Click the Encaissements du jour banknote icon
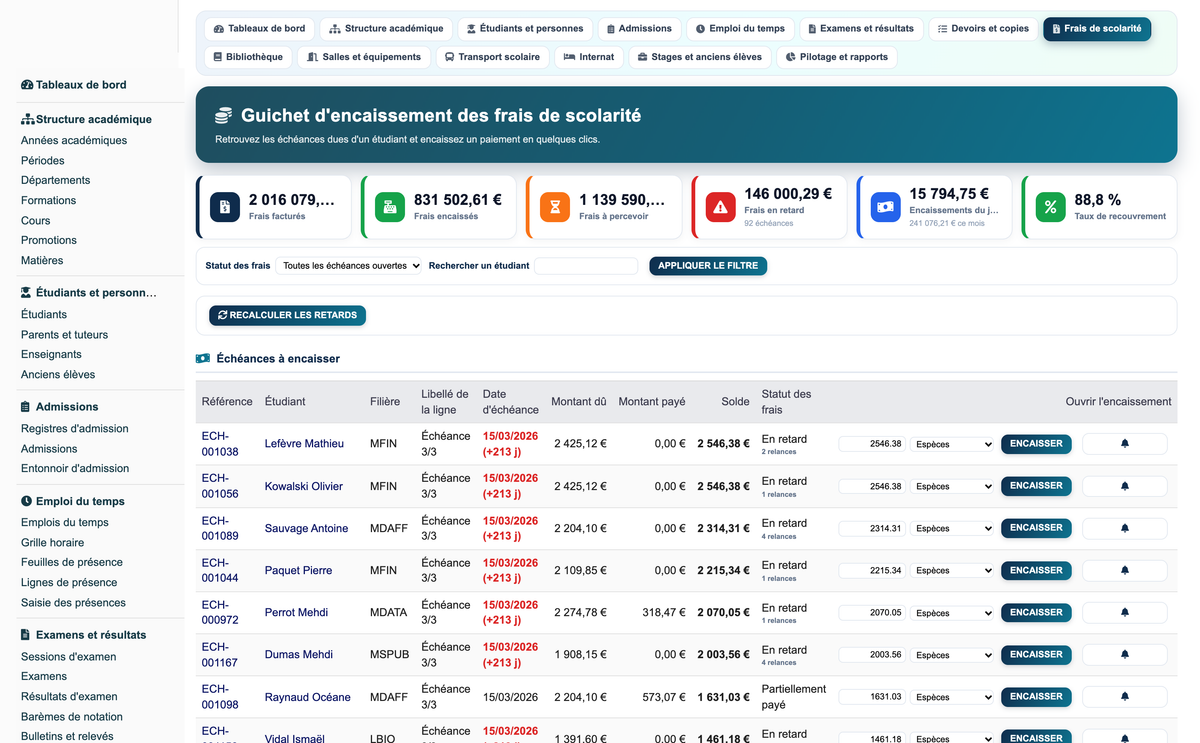The width and height of the screenshot is (1200, 743). click(885, 207)
